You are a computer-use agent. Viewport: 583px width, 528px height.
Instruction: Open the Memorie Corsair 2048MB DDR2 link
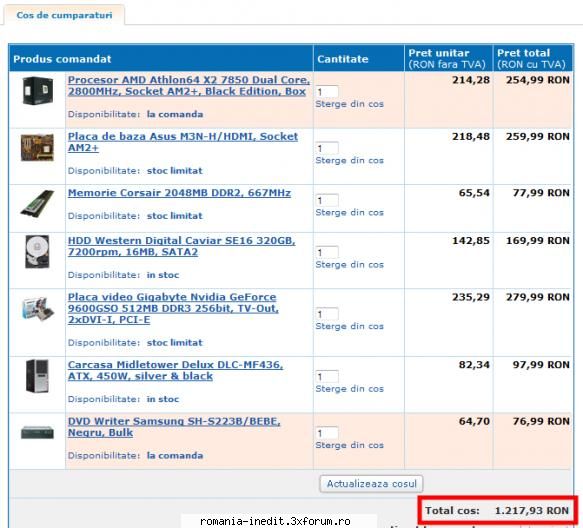(x=179, y=193)
